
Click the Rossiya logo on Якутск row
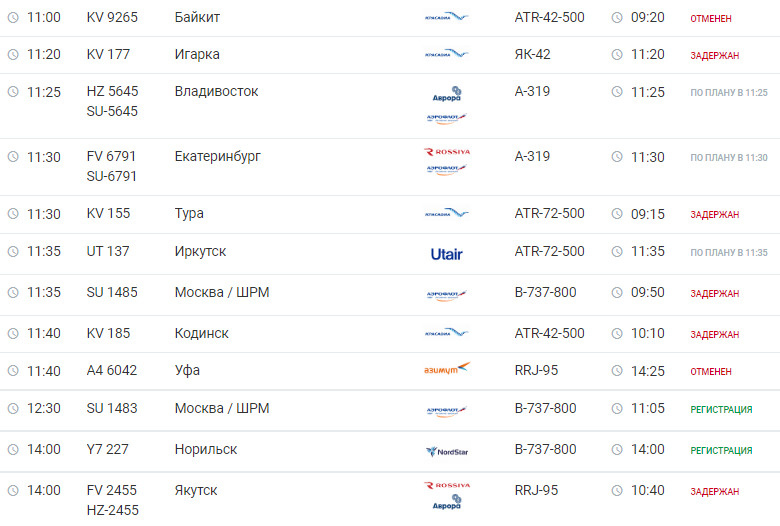tap(447, 485)
